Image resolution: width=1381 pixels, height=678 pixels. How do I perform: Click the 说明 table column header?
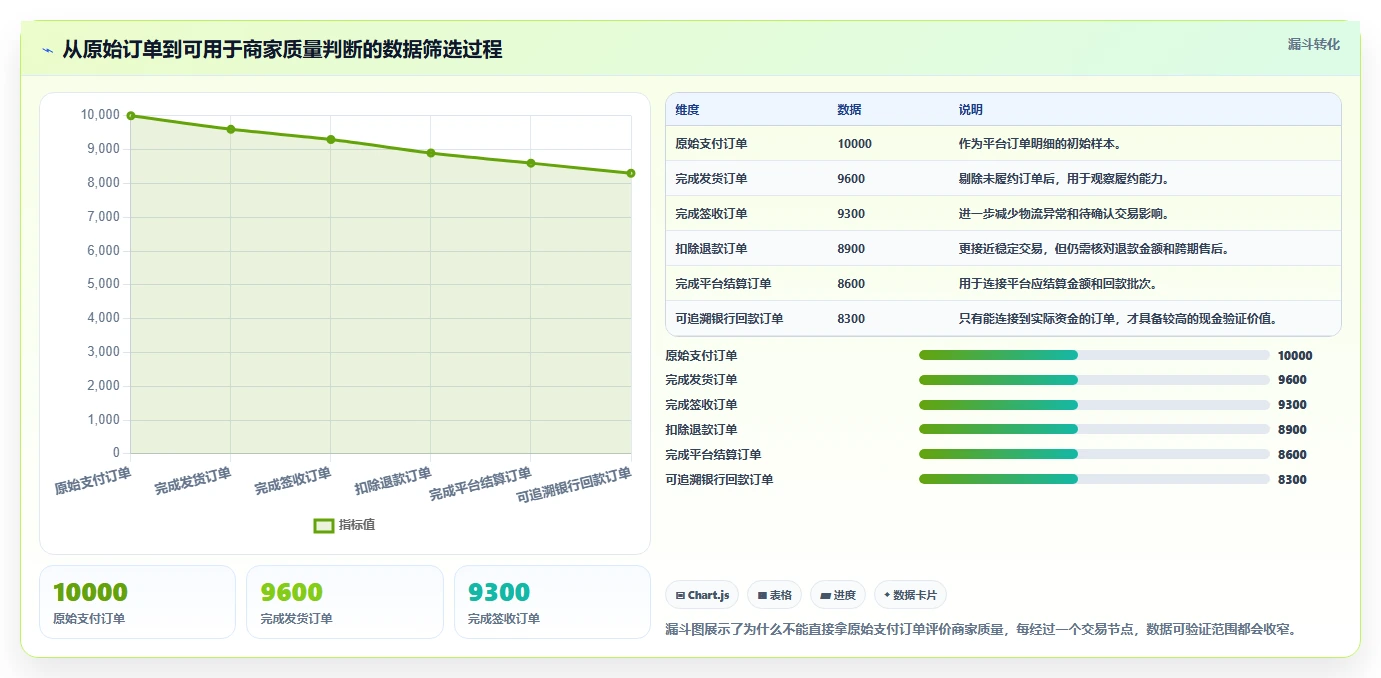[x=971, y=110]
